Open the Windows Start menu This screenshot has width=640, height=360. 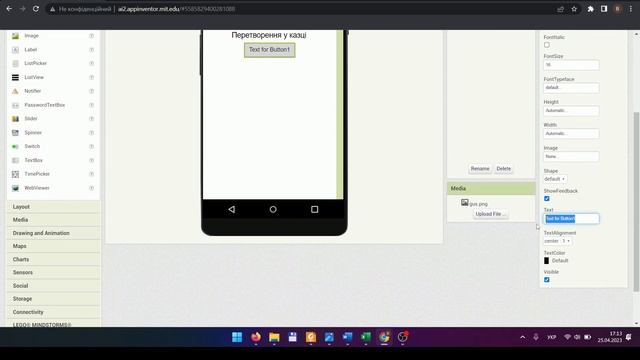(x=237, y=337)
